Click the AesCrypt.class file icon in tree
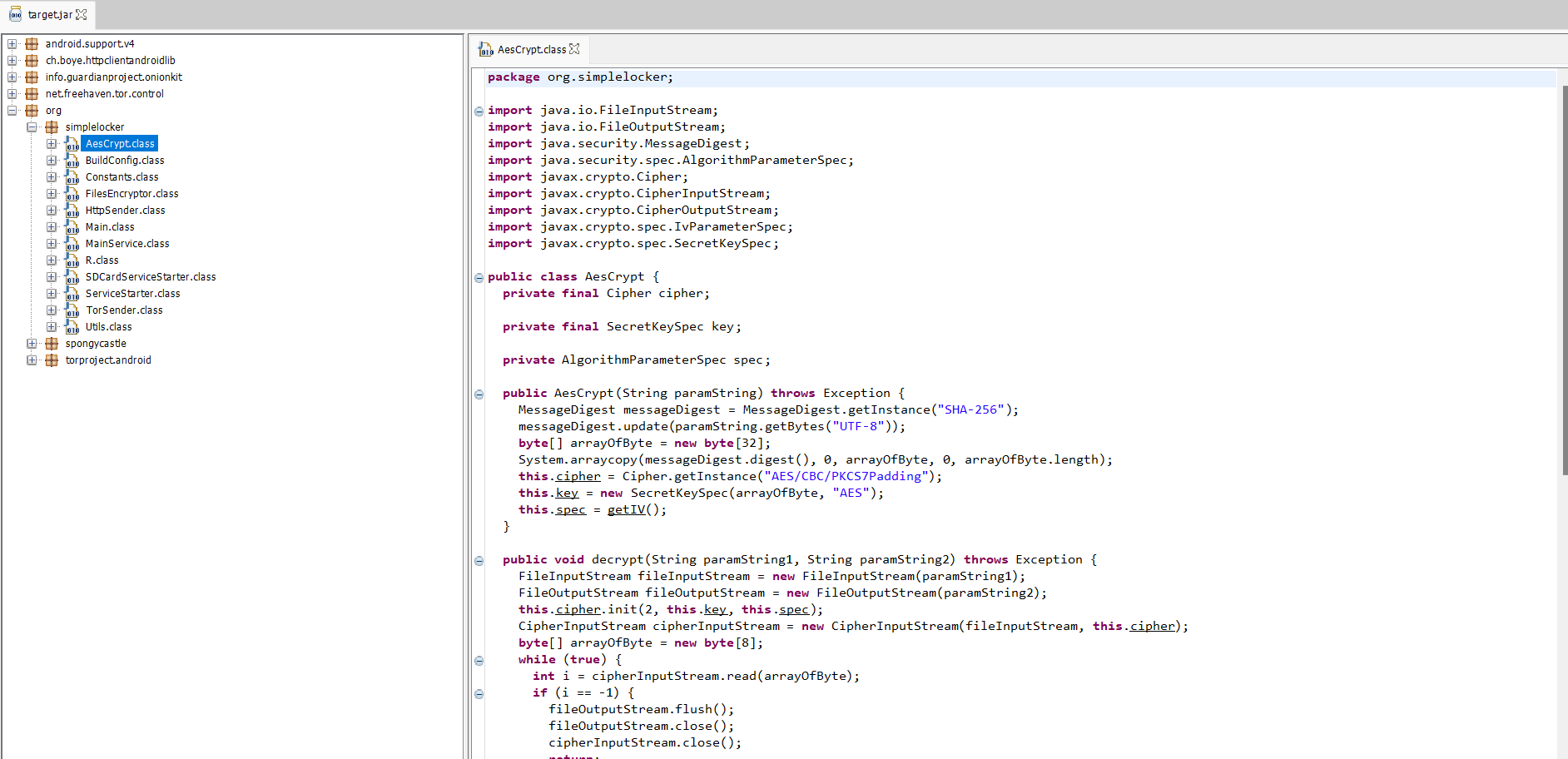The image size is (1568, 759). tap(72, 144)
